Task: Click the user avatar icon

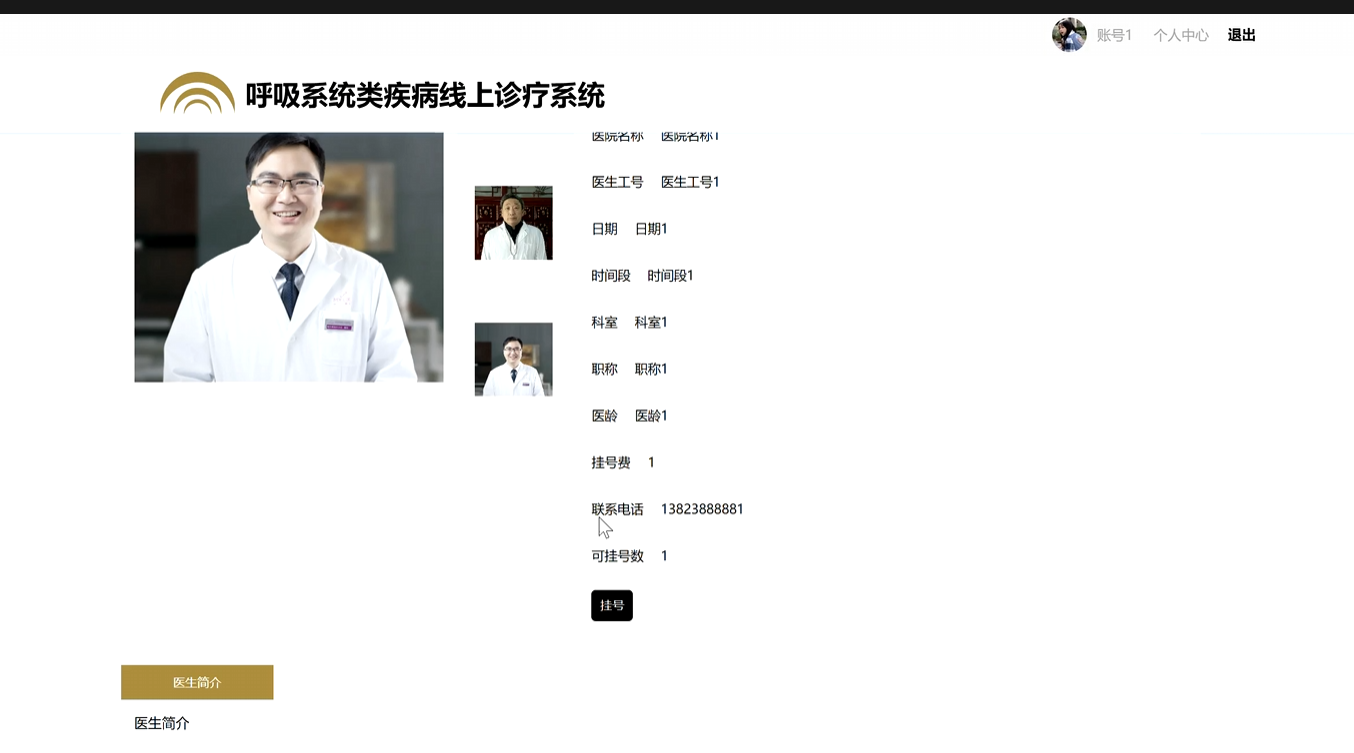Action: tap(1069, 35)
